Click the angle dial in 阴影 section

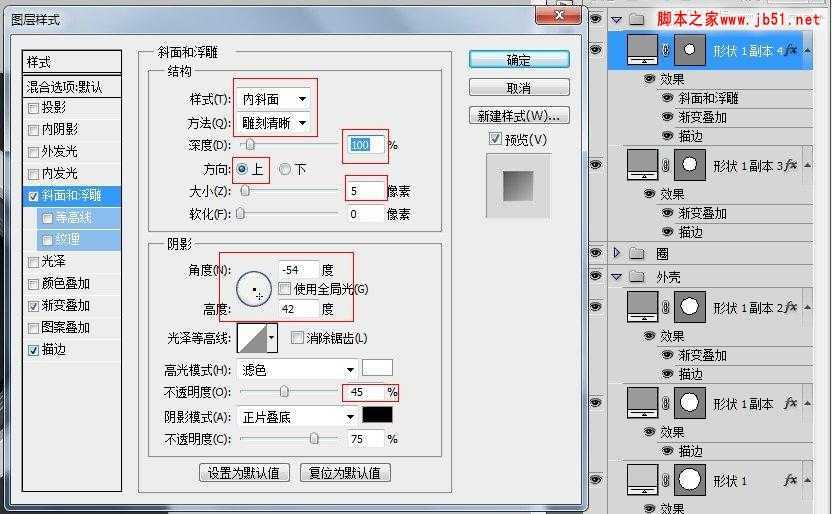(x=254, y=289)
